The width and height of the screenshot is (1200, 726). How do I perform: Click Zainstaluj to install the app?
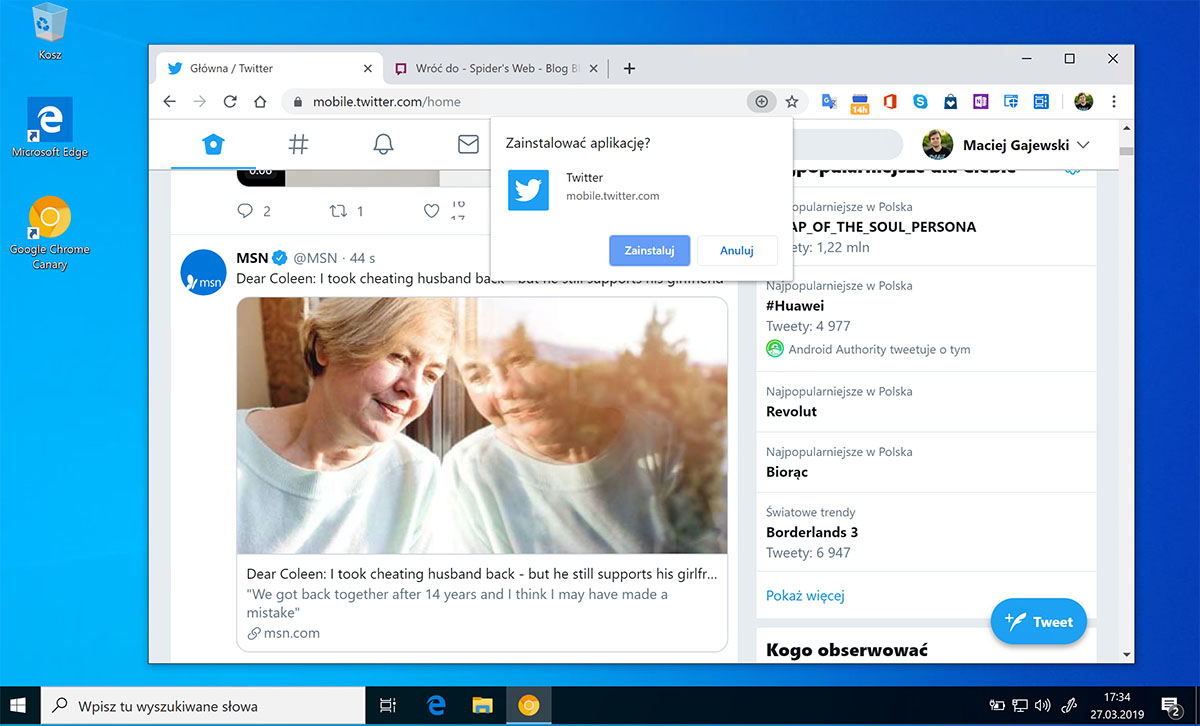tap(649, 250)
